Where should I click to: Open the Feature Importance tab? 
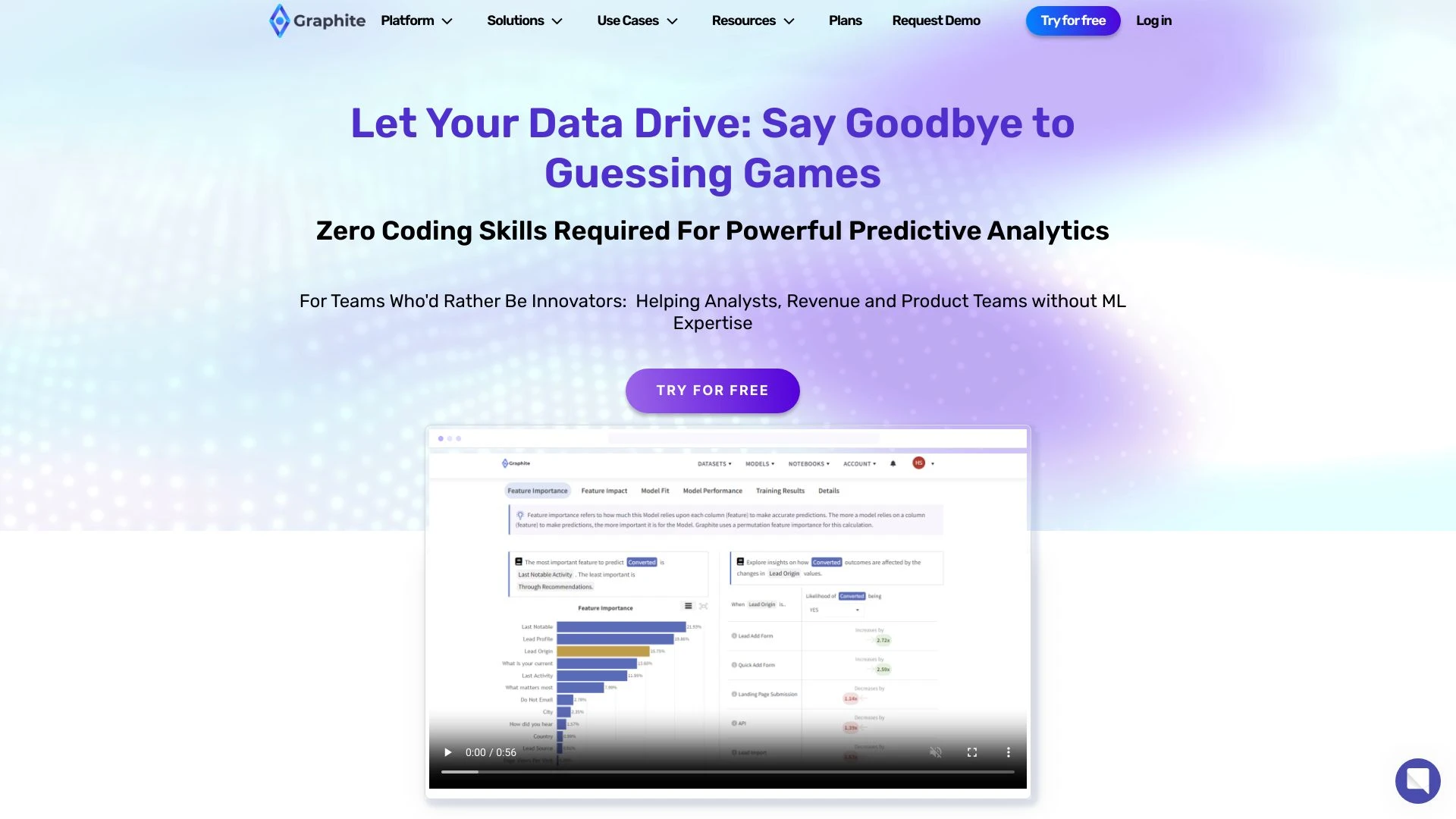coord(538,490)
